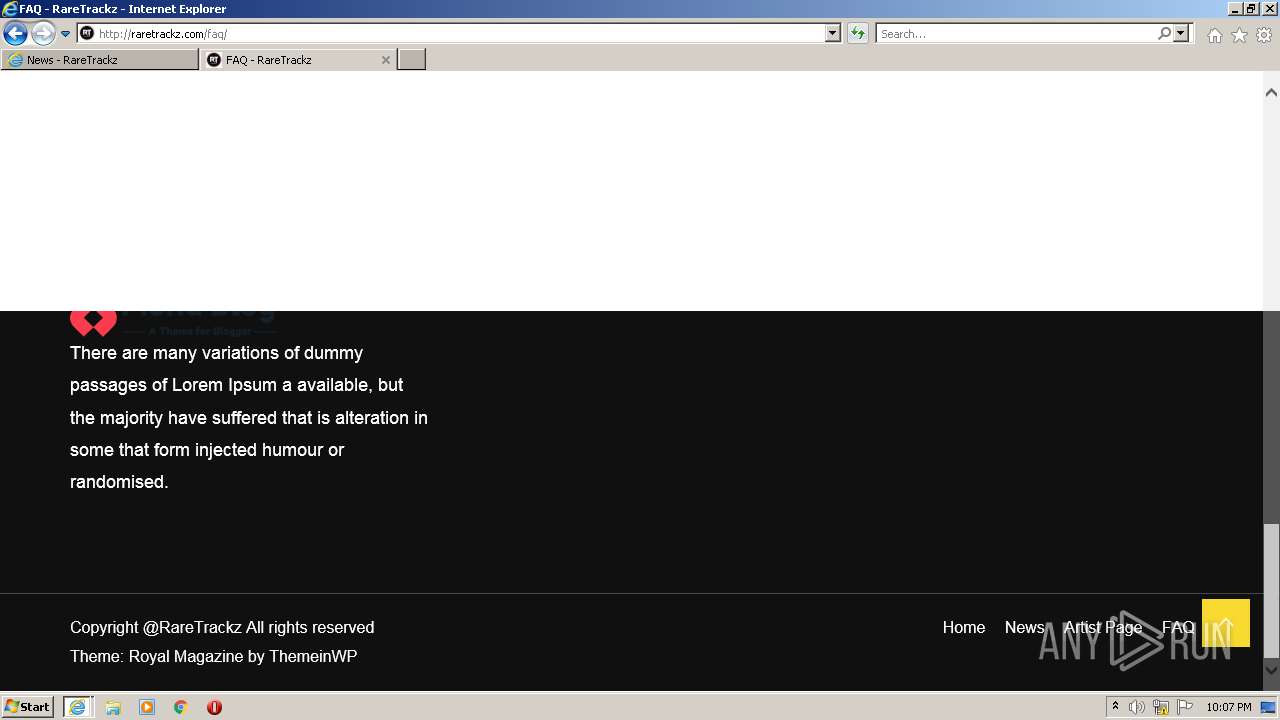Expand the address bar autocomplete dropdown

coord(833,34)
